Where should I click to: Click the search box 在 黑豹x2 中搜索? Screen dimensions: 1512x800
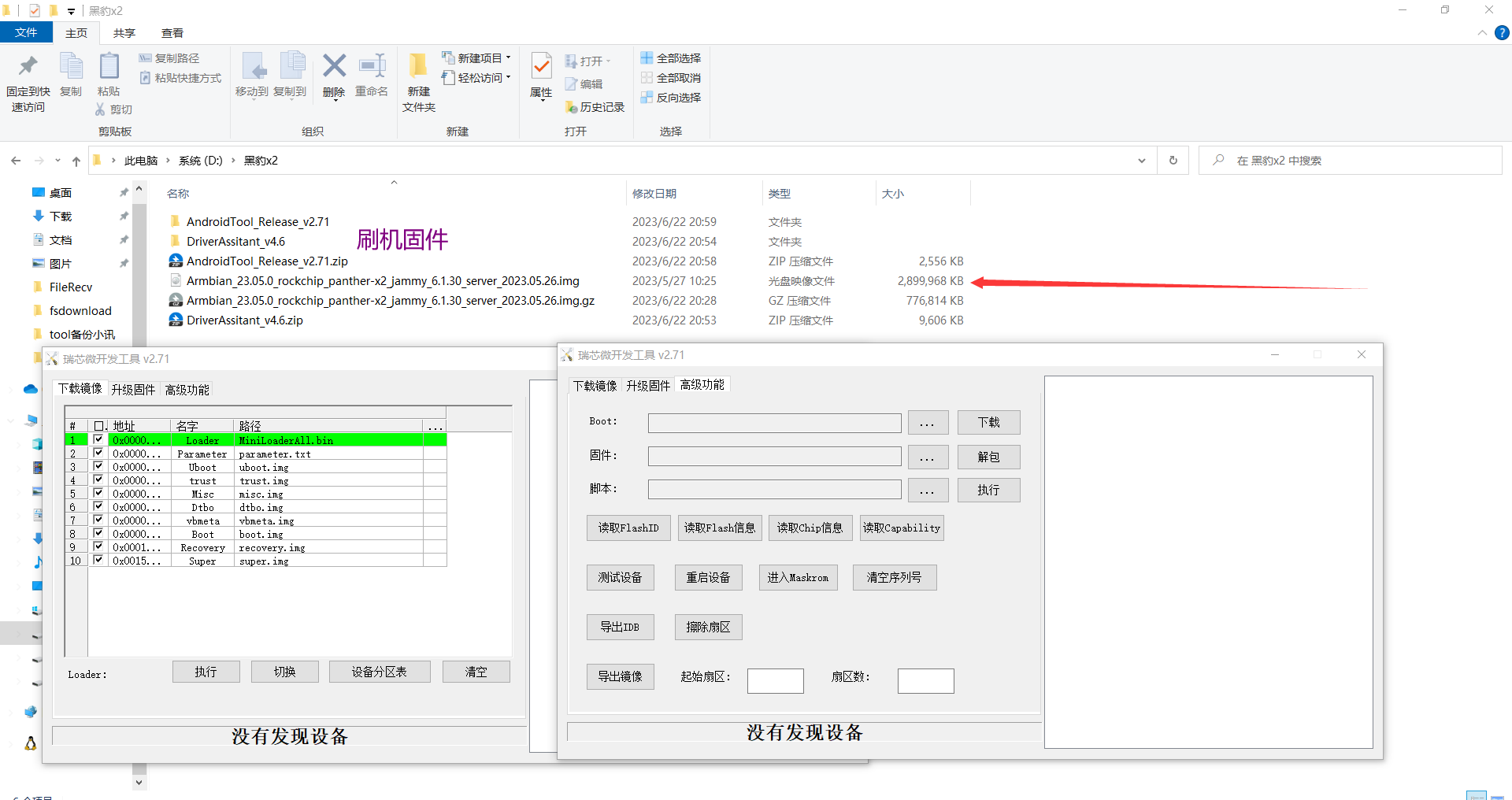(1350, 161)
